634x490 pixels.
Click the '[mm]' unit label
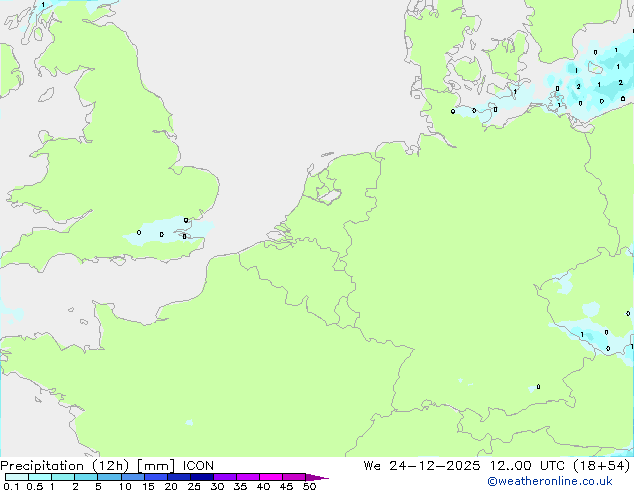point(156,466)
